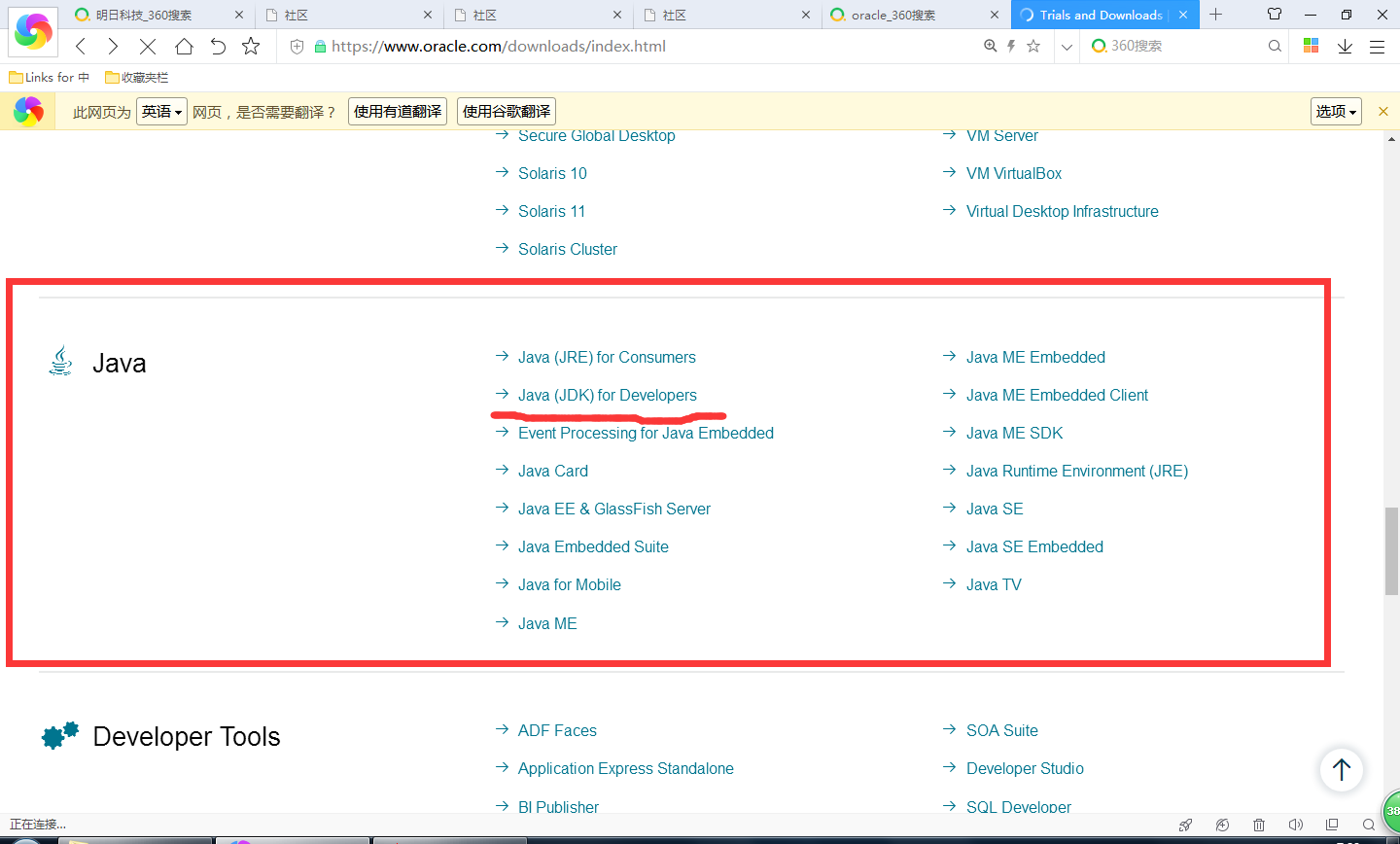Click the favorites star beside the home icon
1400x844 pixels.
point(251,46)
